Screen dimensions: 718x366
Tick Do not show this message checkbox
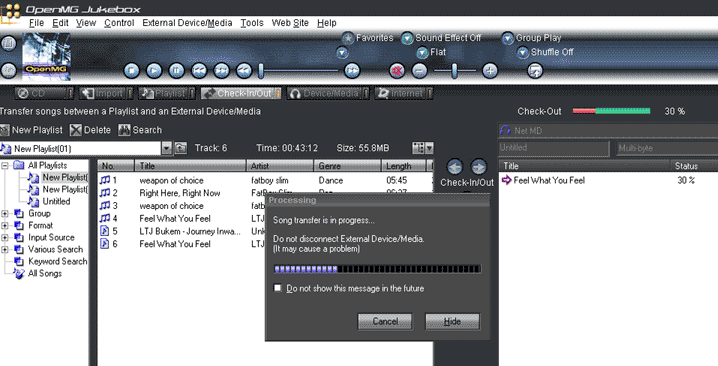tap(277, 288)
